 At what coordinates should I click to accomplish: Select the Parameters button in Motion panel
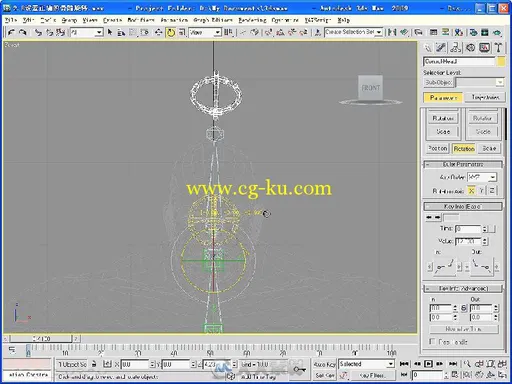(443, 98)
